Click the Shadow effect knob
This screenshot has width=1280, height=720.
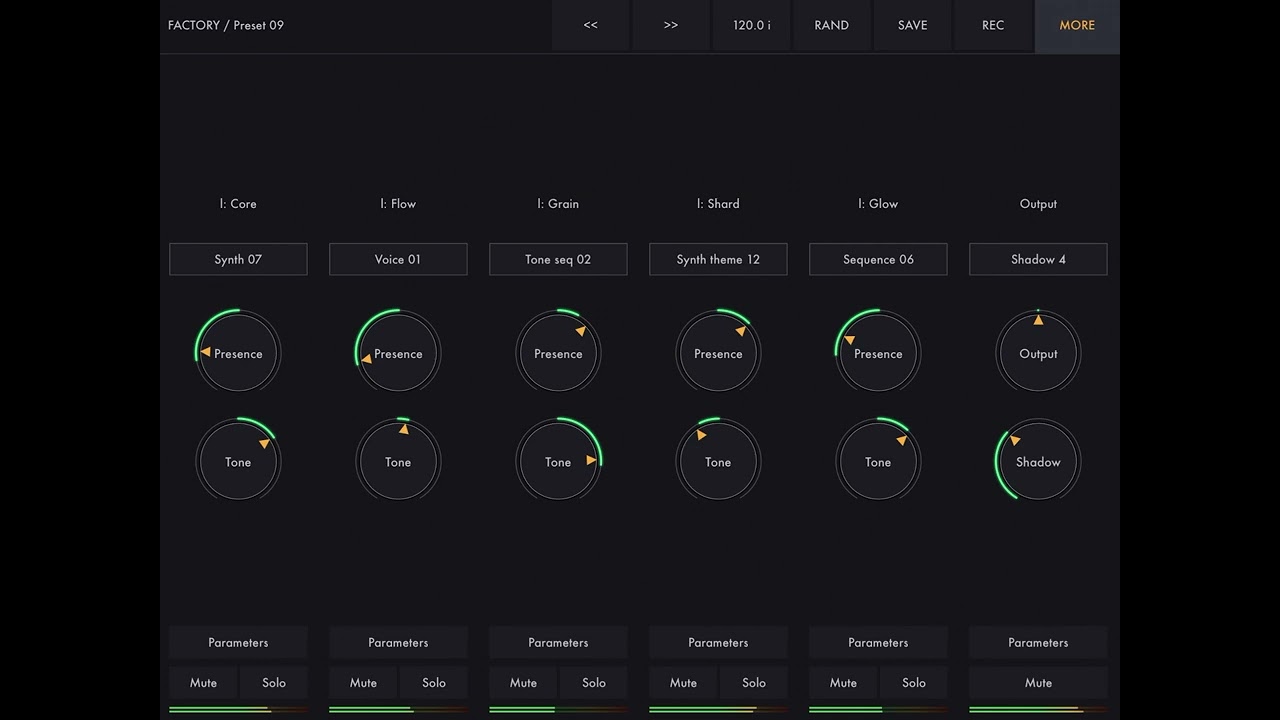(1038, 461)
